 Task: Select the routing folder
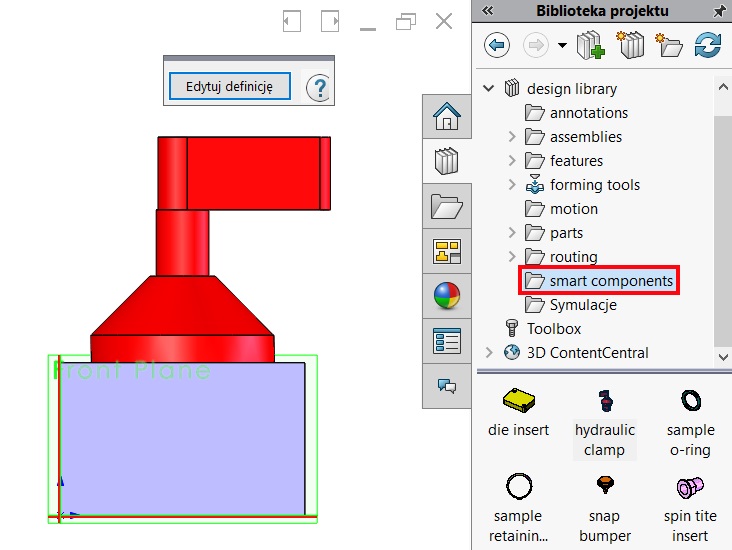pyautogui.click(x=574, y=257)
